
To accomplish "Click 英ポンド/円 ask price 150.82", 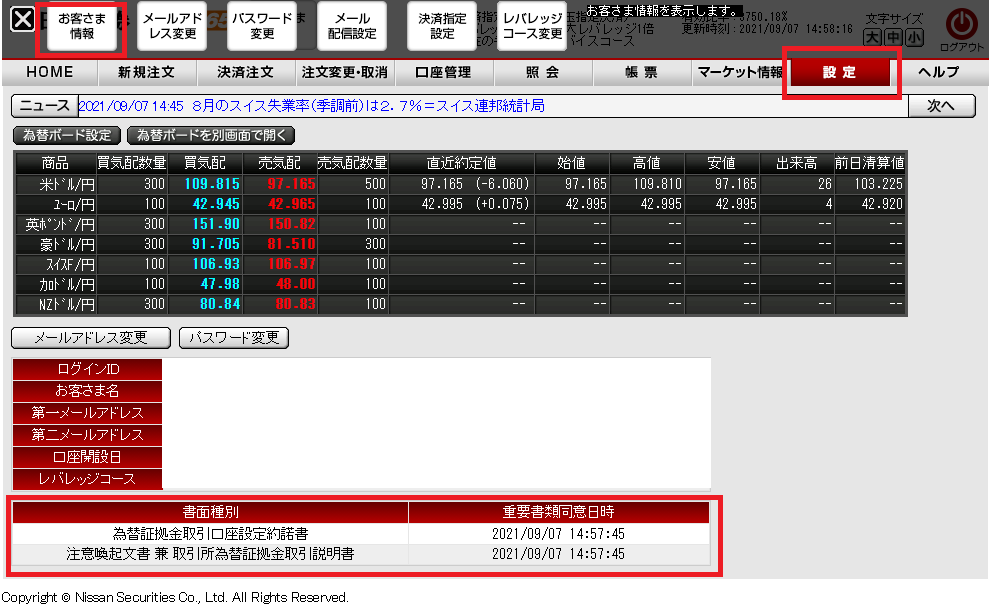I will click(x=291, y=224).
